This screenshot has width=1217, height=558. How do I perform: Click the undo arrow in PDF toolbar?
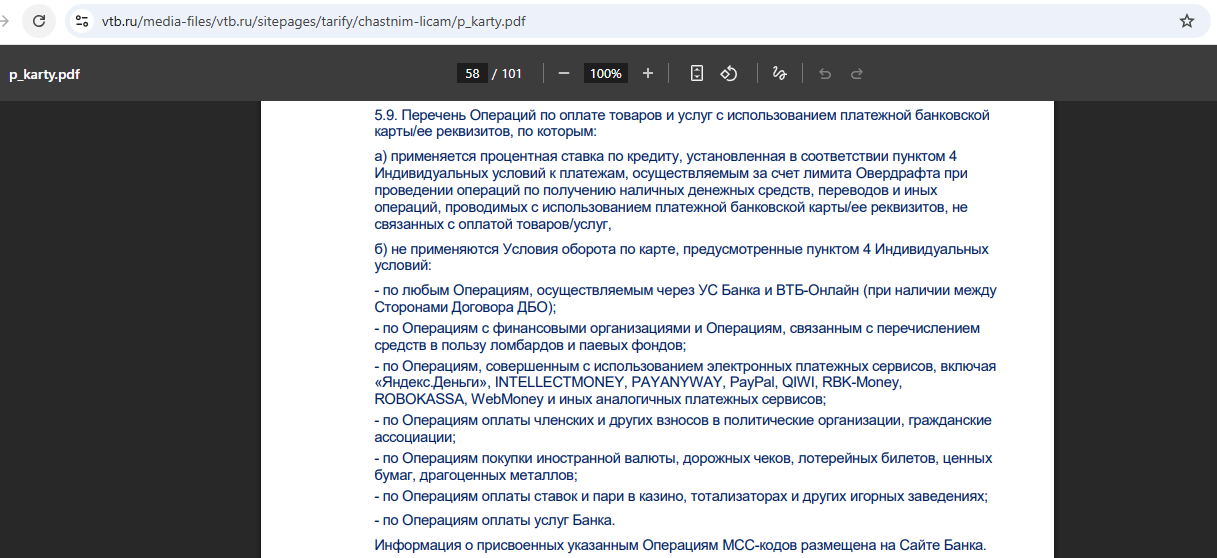tap(825, 73)
